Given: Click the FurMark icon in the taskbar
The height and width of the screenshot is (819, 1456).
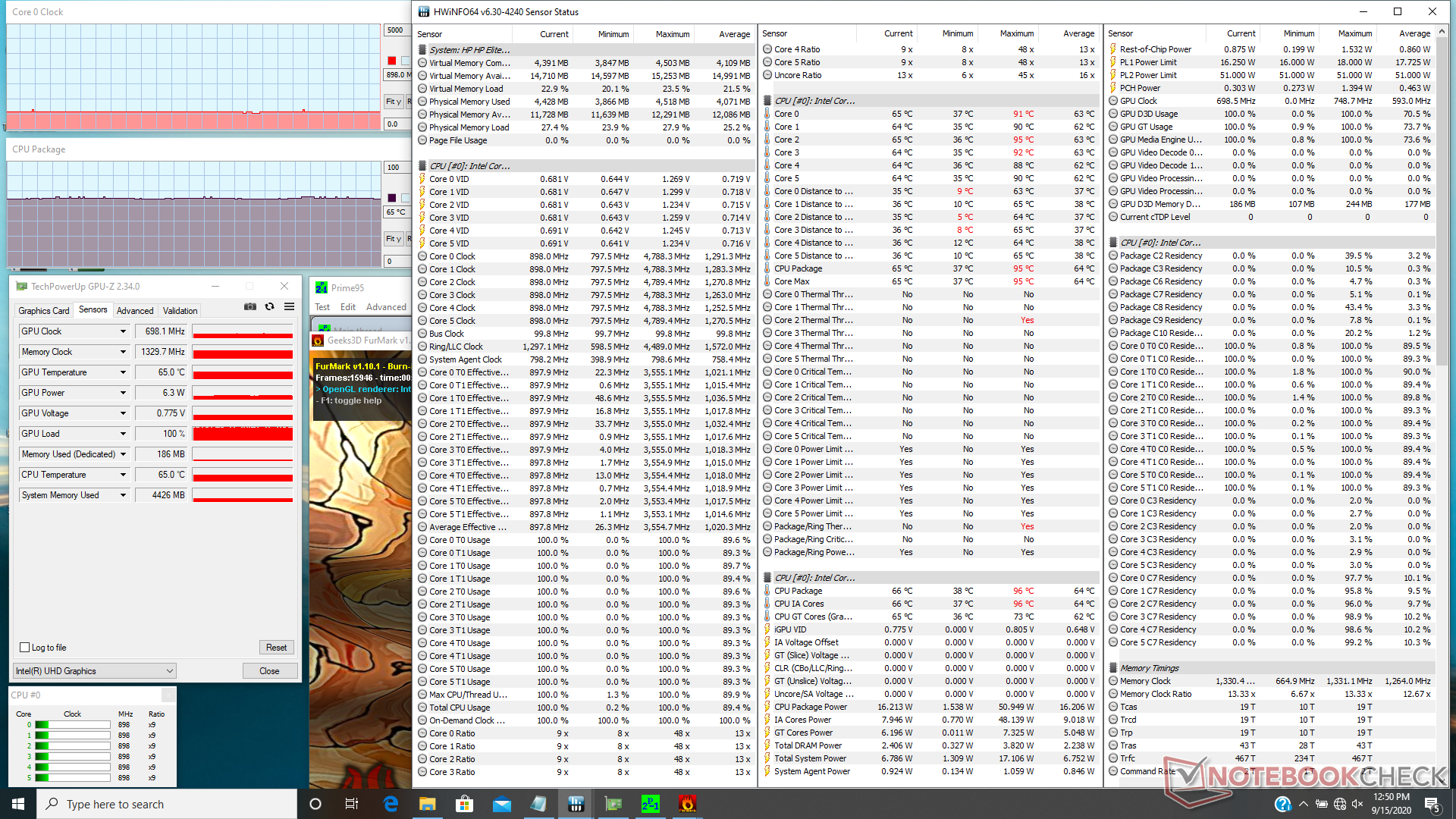Looking at the screenshot, I should click(687, 804).
